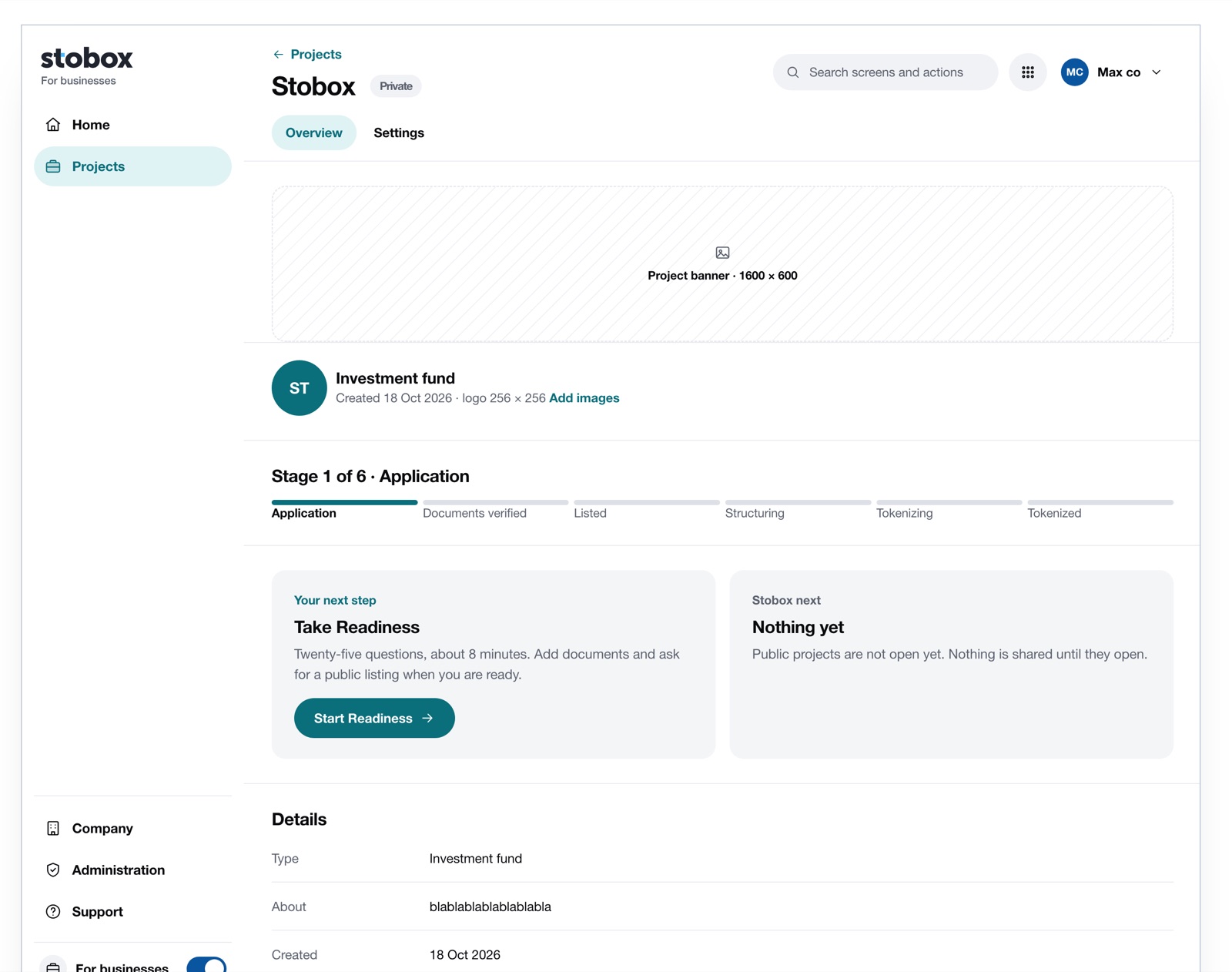Toggle the For businesses switch
The height and width of the screenshot is (972, 1232).
[x=206, y=966]
